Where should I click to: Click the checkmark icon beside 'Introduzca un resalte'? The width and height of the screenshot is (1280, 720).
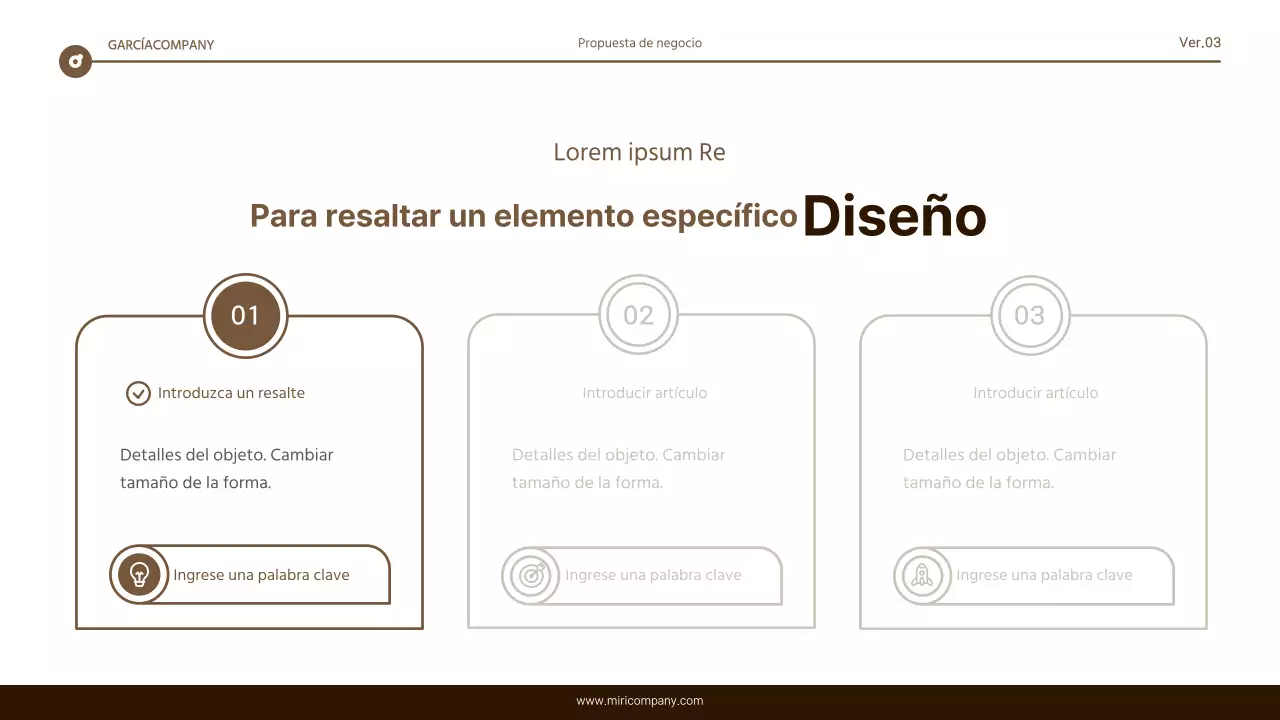138,393
